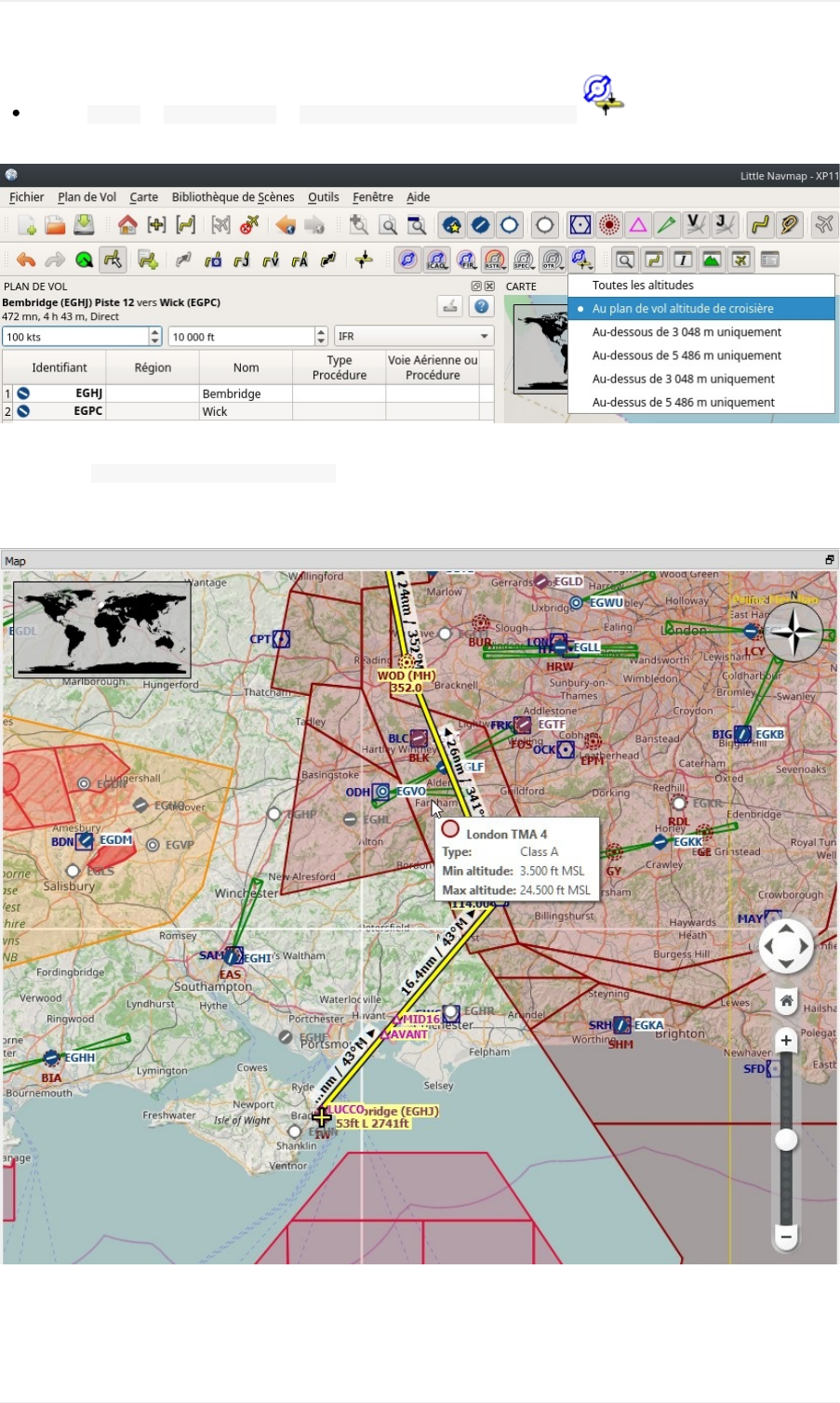This screenshot has width=840, height=1403.
Task: Open the flight plan type IFR combo box
Action: pyautogui.click(x=414, y=336)
